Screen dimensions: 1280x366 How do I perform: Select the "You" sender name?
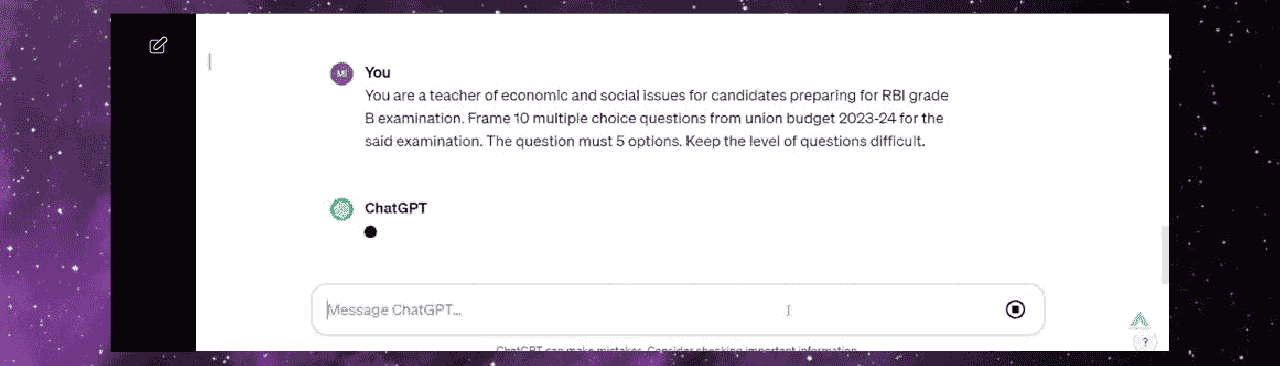[378, 72]
